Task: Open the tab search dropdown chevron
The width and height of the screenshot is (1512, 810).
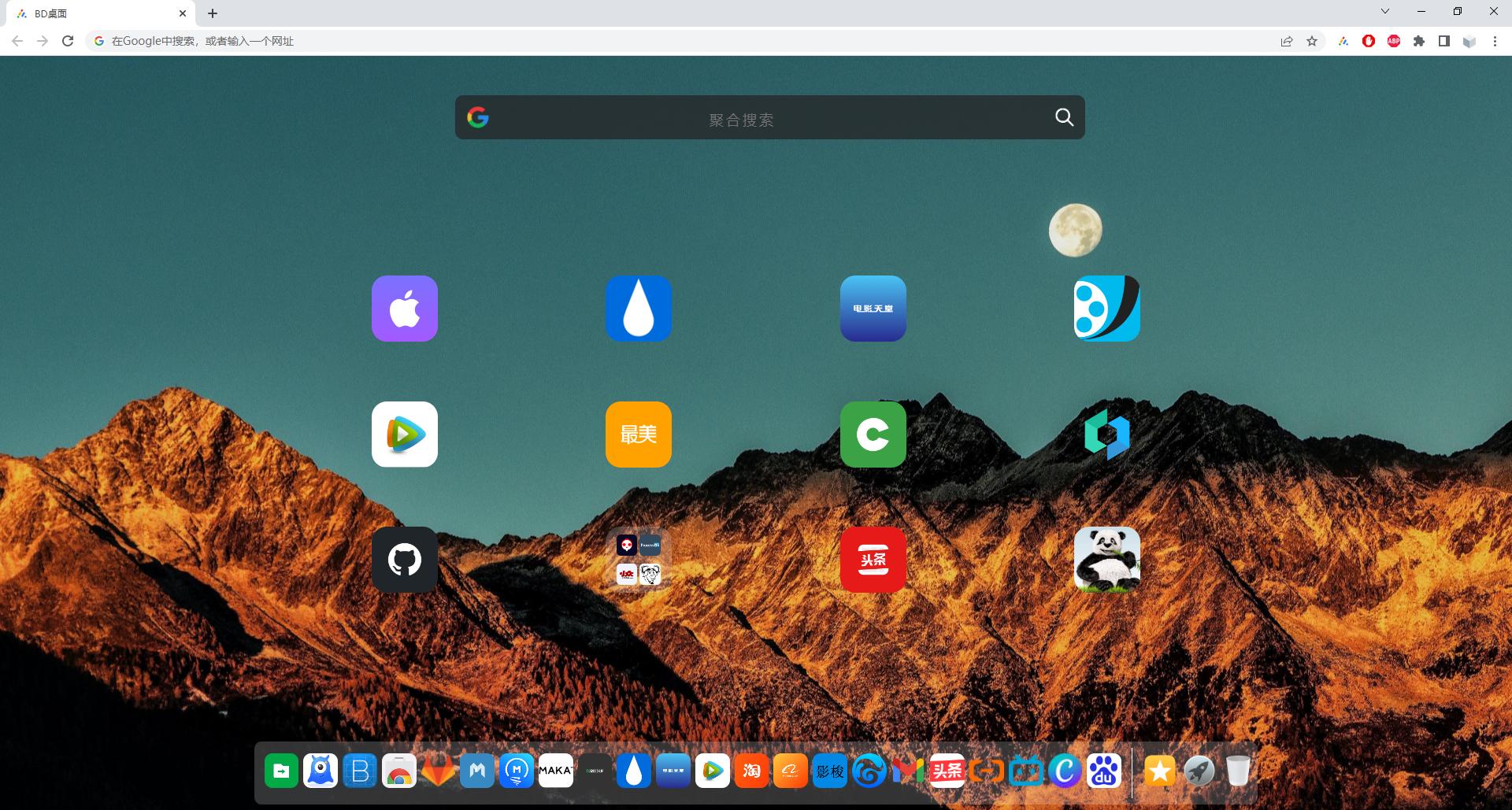Action: point(1385,12)
